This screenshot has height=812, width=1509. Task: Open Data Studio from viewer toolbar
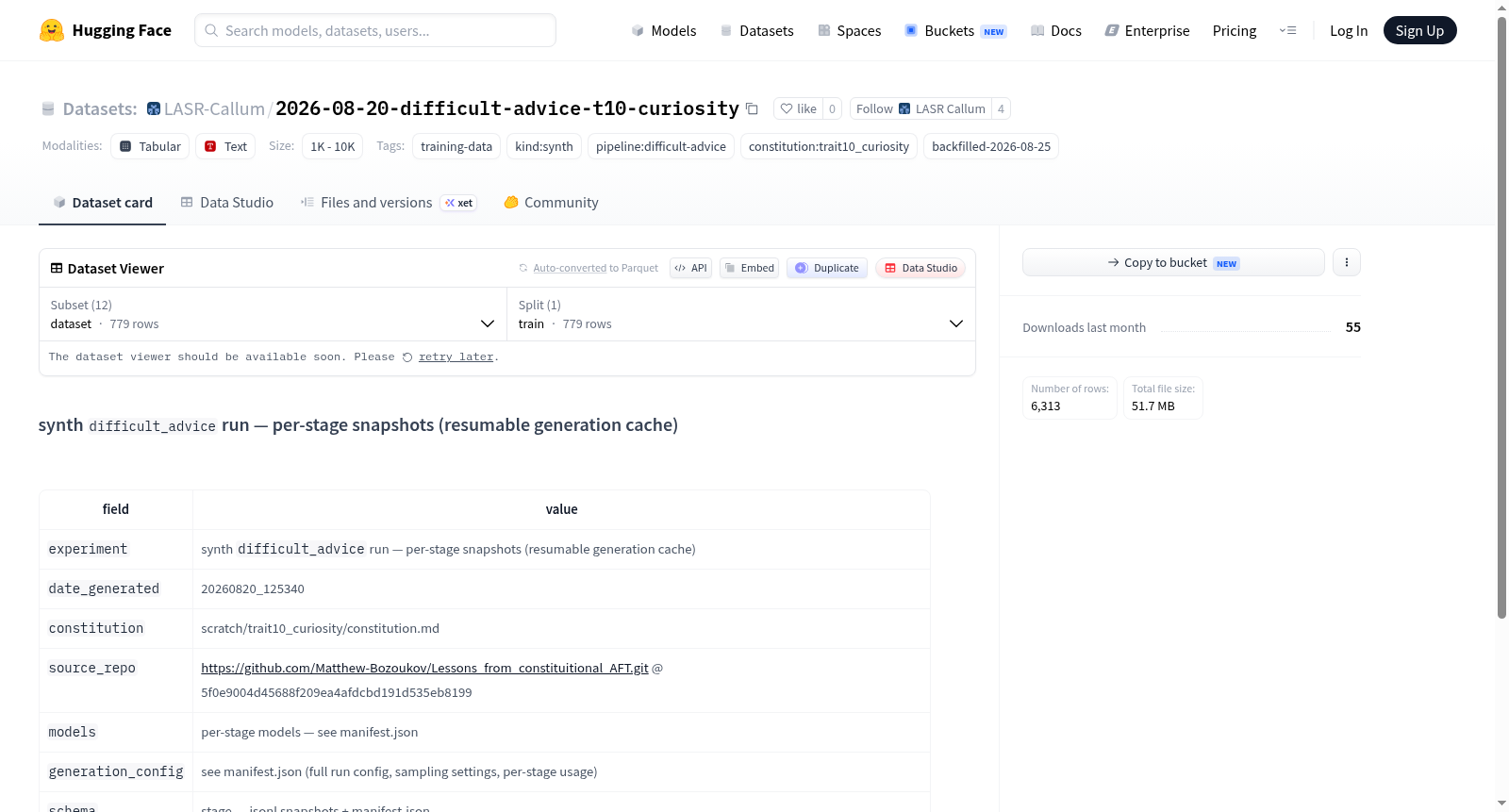point(920,268)
